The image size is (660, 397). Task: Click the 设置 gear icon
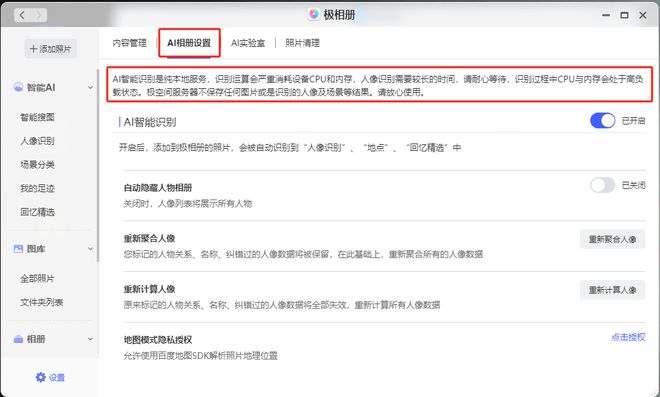[x=40, y=377]
